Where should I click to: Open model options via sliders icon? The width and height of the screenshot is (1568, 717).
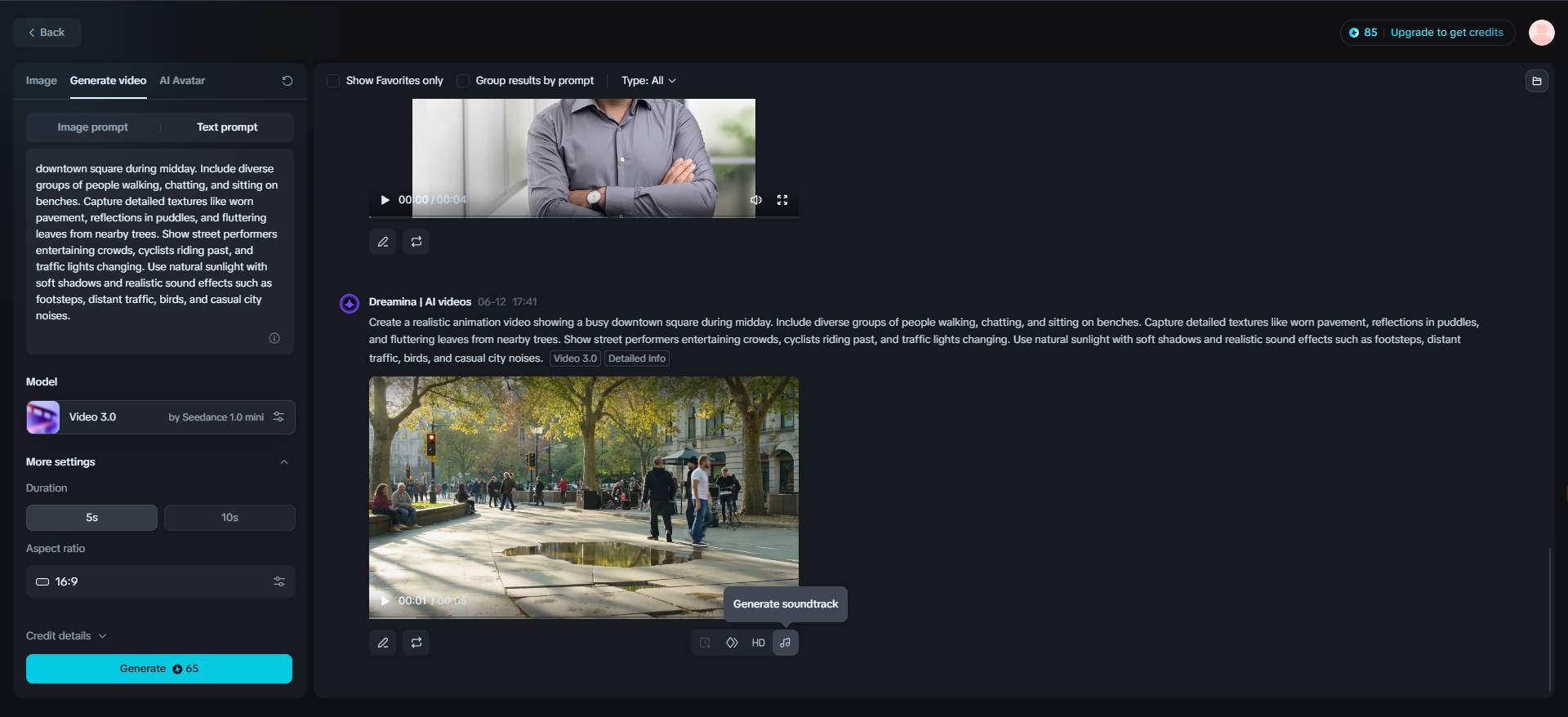pyautogui.click(x=278, y=417)
